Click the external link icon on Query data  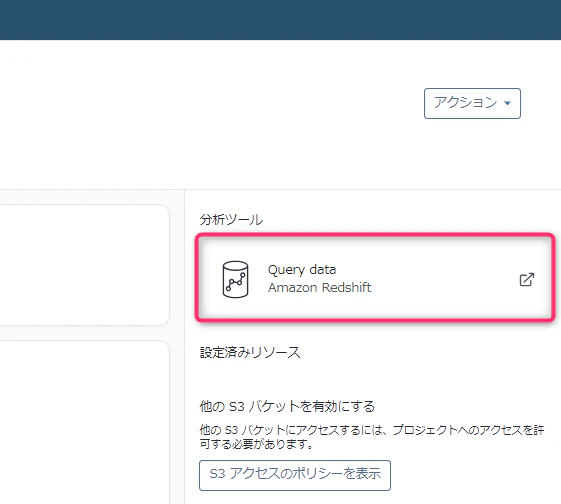[527, 280]
